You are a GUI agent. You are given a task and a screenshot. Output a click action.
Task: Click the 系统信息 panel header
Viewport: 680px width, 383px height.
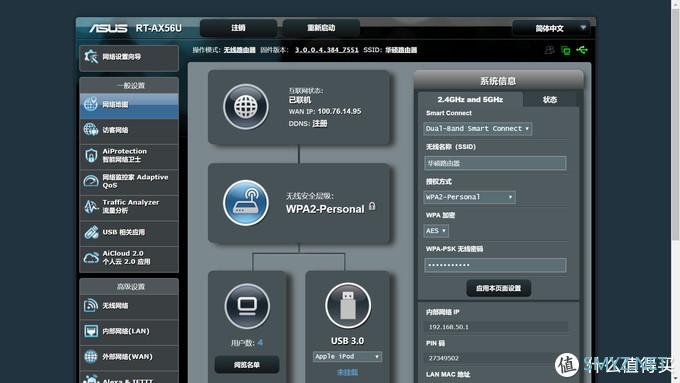tap(498, 81)
